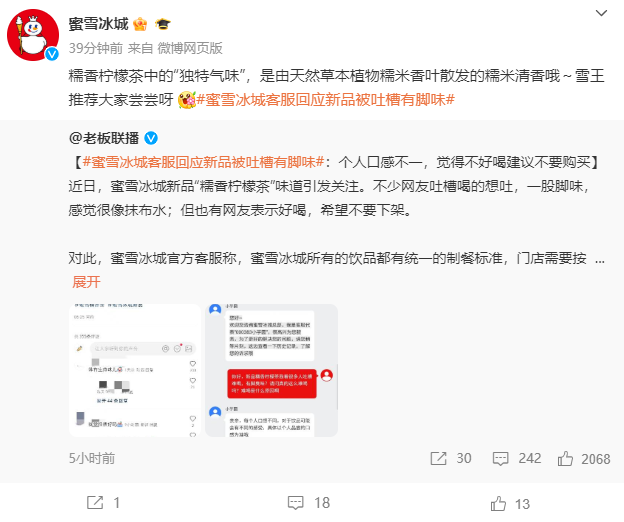
Task: Open the 18 comments on main post
Action: click(309, 503)
